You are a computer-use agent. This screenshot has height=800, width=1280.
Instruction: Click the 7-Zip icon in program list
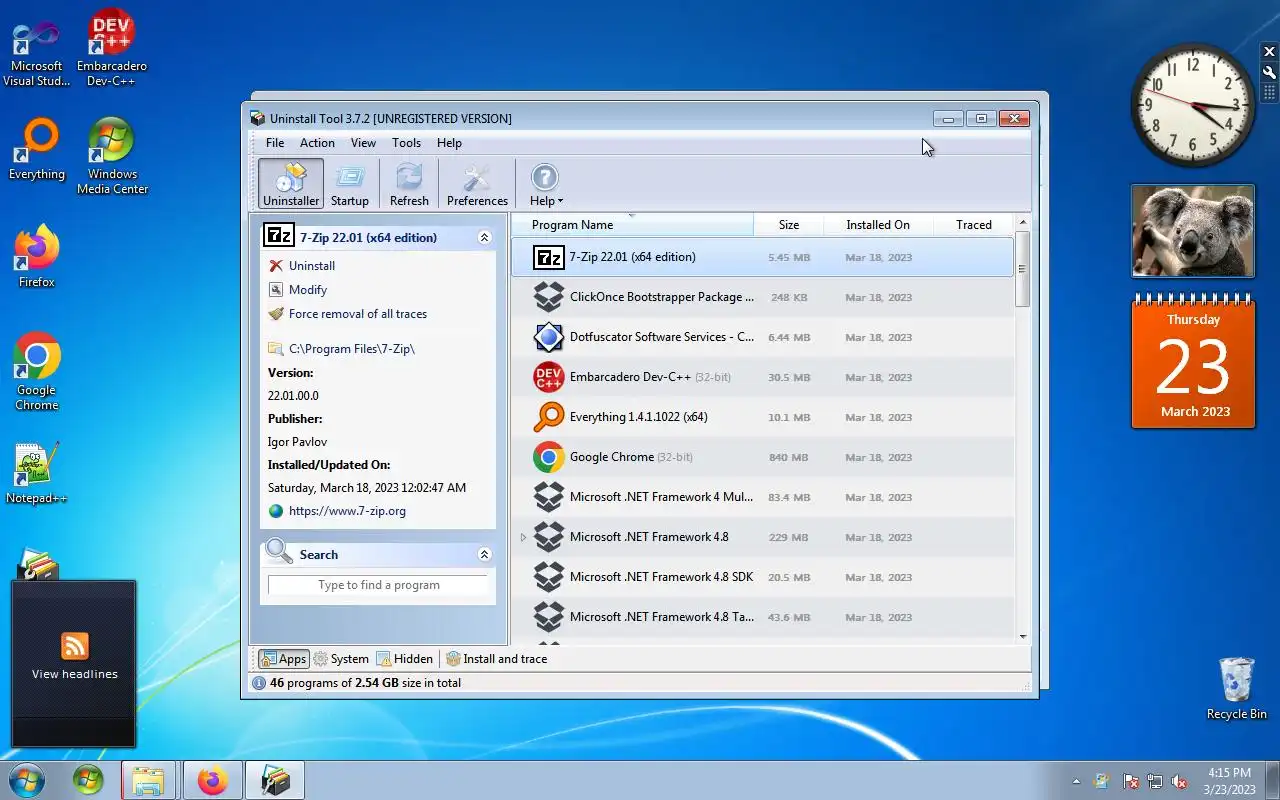pos(548,257)
